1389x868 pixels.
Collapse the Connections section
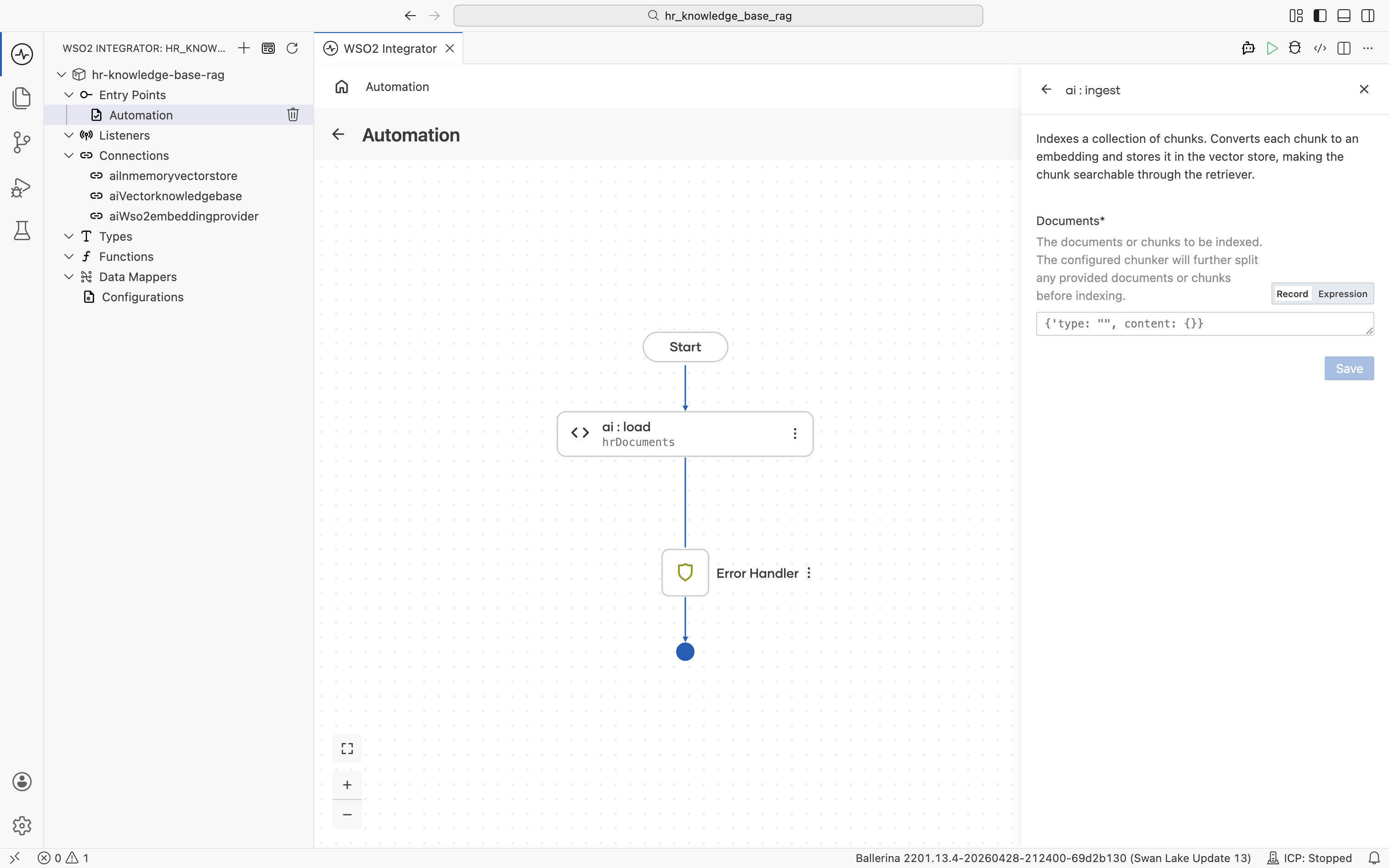pyautogui.click(x=69, y=156)
